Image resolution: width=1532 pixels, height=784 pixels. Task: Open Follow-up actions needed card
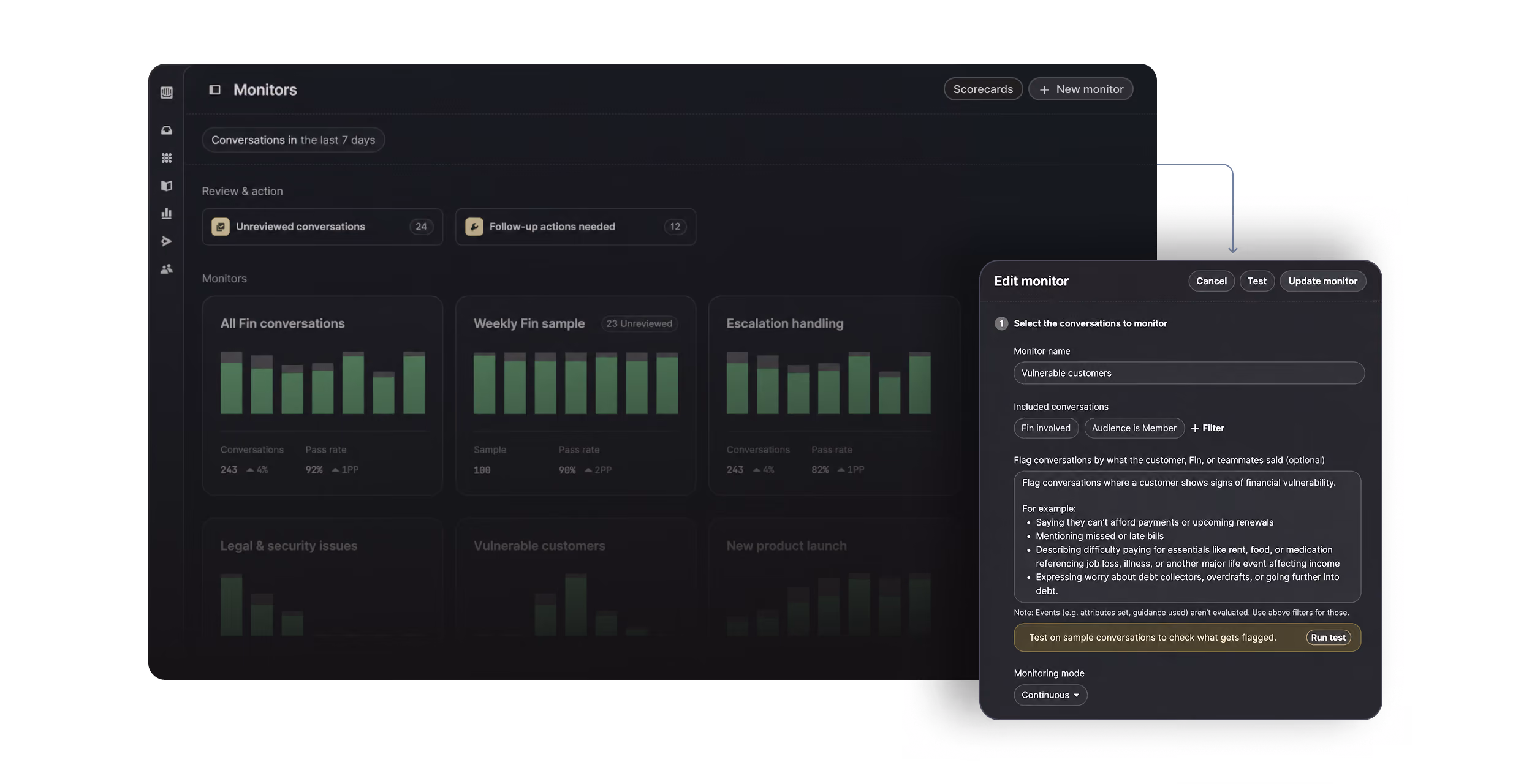coord(575,227)
